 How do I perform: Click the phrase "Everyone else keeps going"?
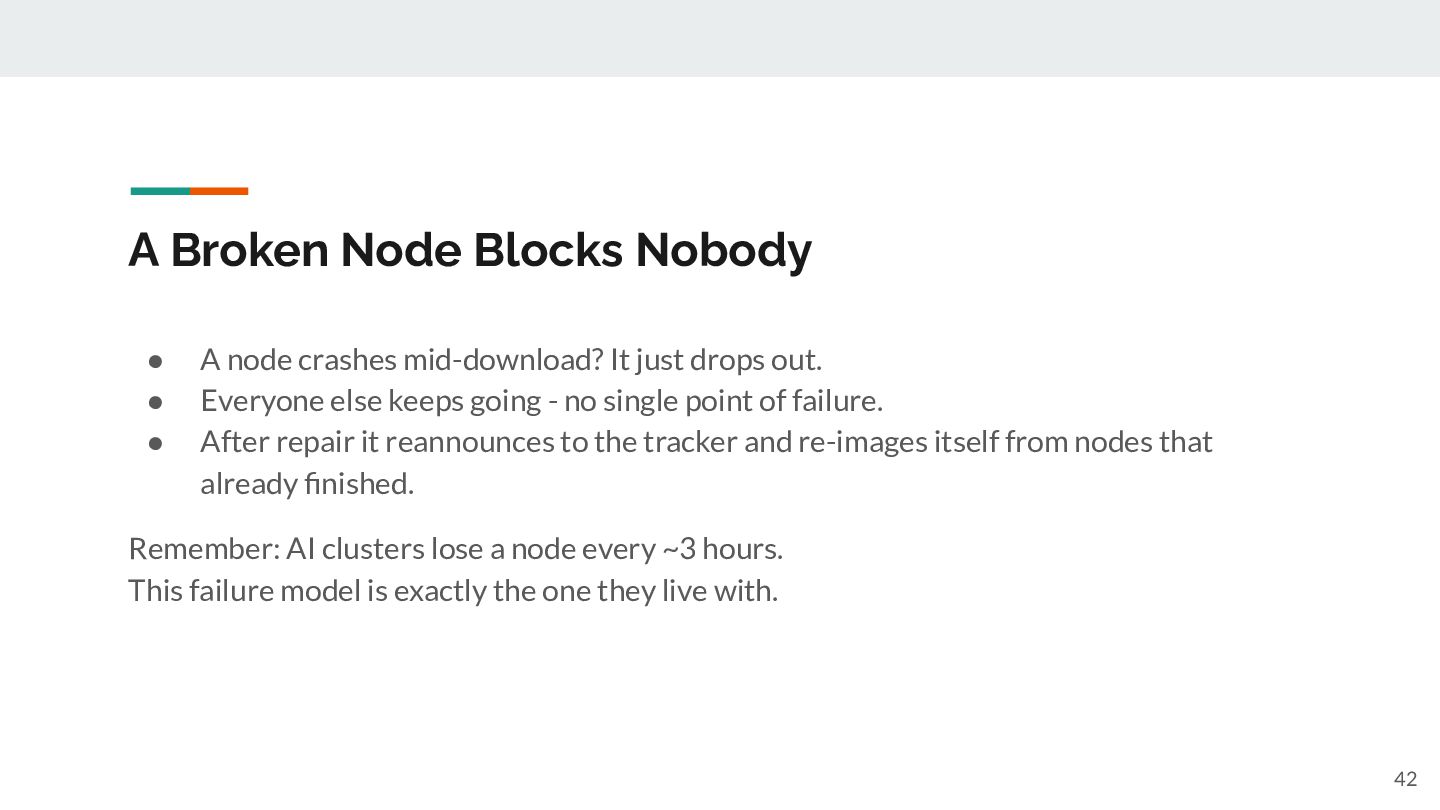[x=372, y=401]
